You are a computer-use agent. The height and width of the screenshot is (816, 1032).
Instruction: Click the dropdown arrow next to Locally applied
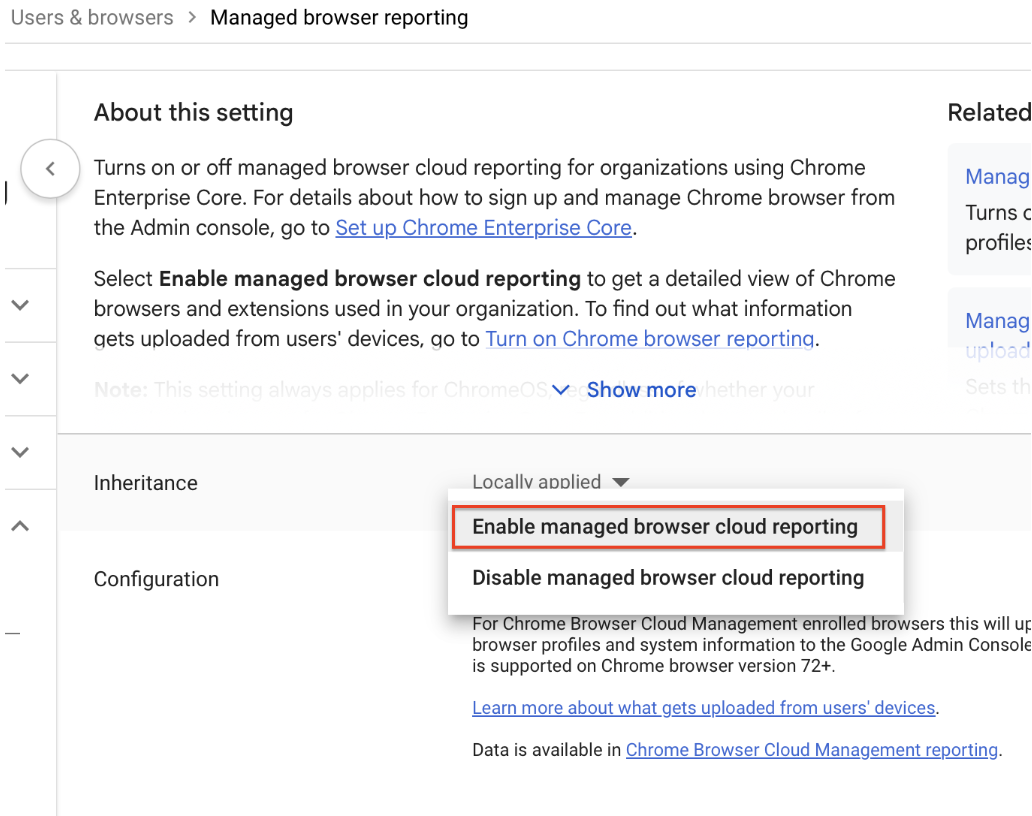621,482
